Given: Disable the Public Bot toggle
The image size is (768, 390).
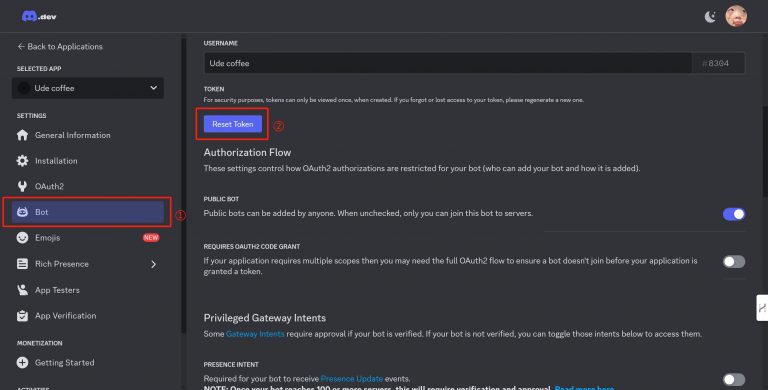Looking at the screenshot, I should [x=734, y=214].
